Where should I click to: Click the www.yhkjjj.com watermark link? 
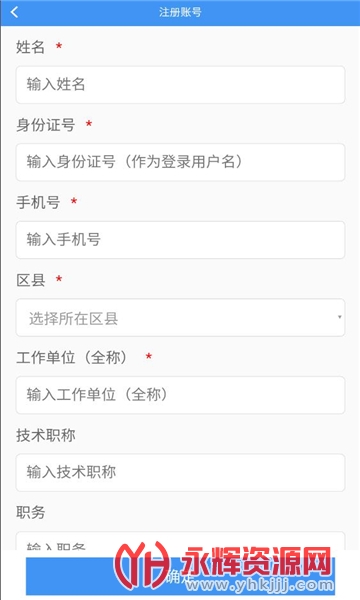point(260,585)
